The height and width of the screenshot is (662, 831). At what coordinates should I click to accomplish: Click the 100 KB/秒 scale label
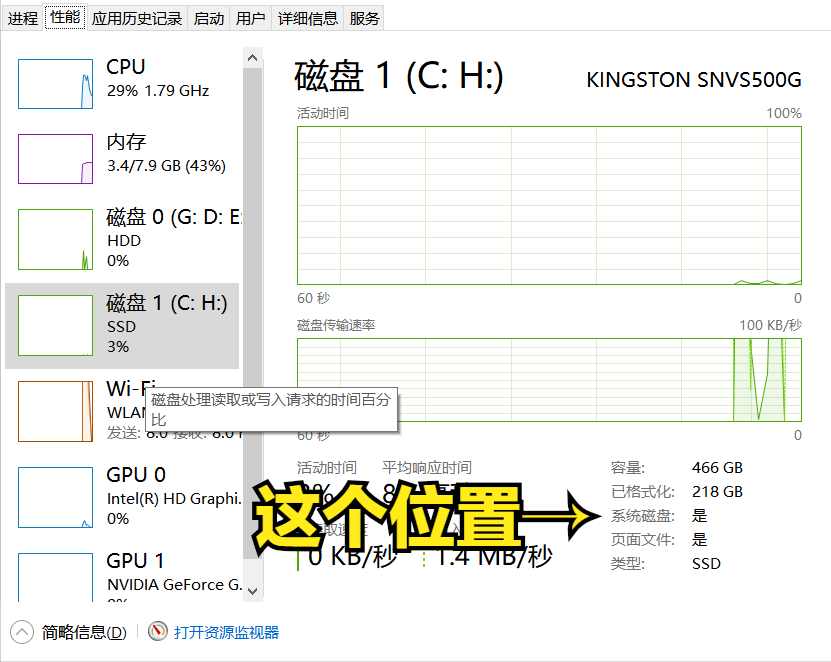click(x=771, y=325)
